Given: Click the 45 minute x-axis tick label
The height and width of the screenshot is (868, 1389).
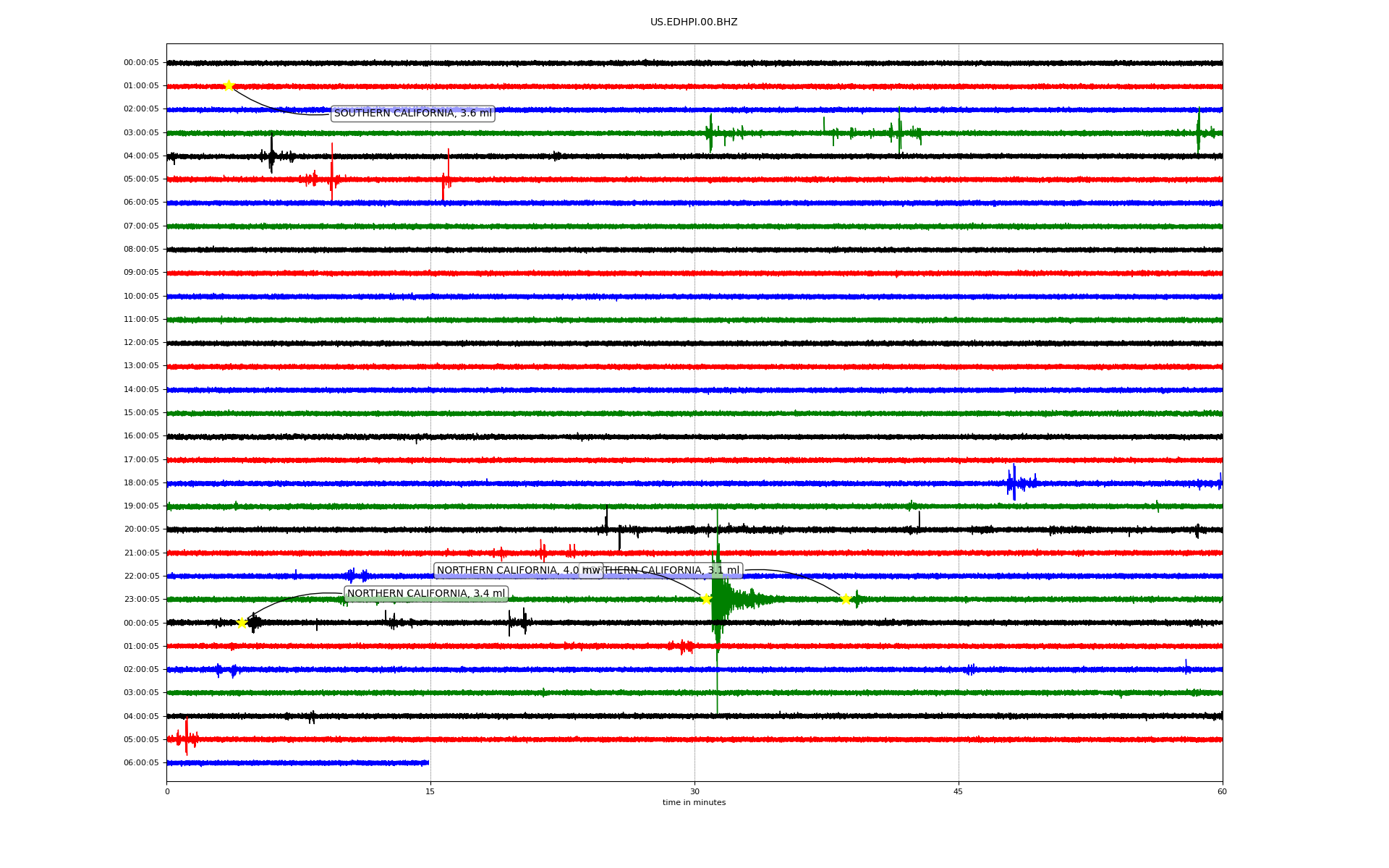Looking at the screenshot, I should click(958, 791).
